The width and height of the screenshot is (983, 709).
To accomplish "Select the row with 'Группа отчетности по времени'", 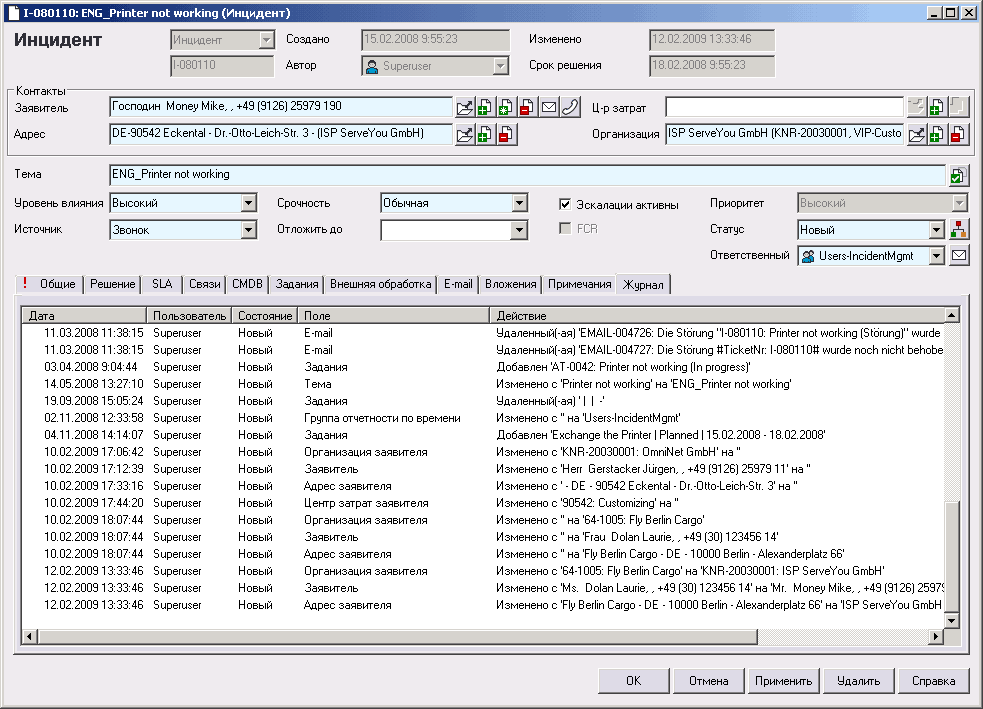I will tap(483, 418).
